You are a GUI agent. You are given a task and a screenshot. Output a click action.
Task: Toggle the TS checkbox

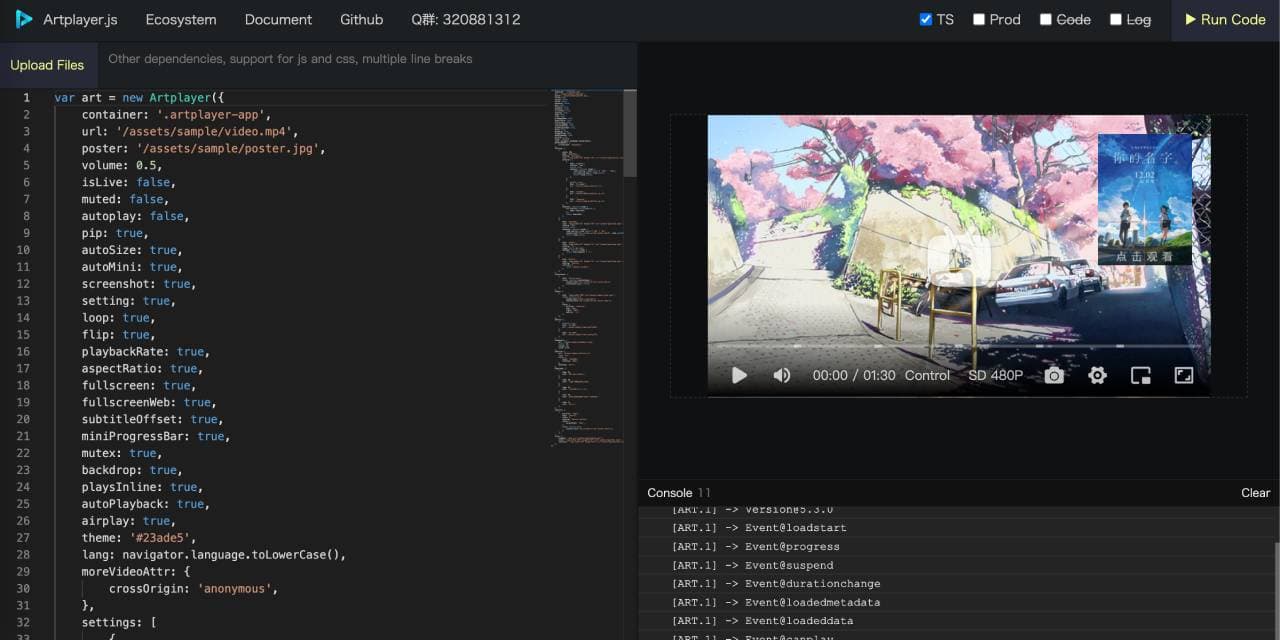coord(926,19)
